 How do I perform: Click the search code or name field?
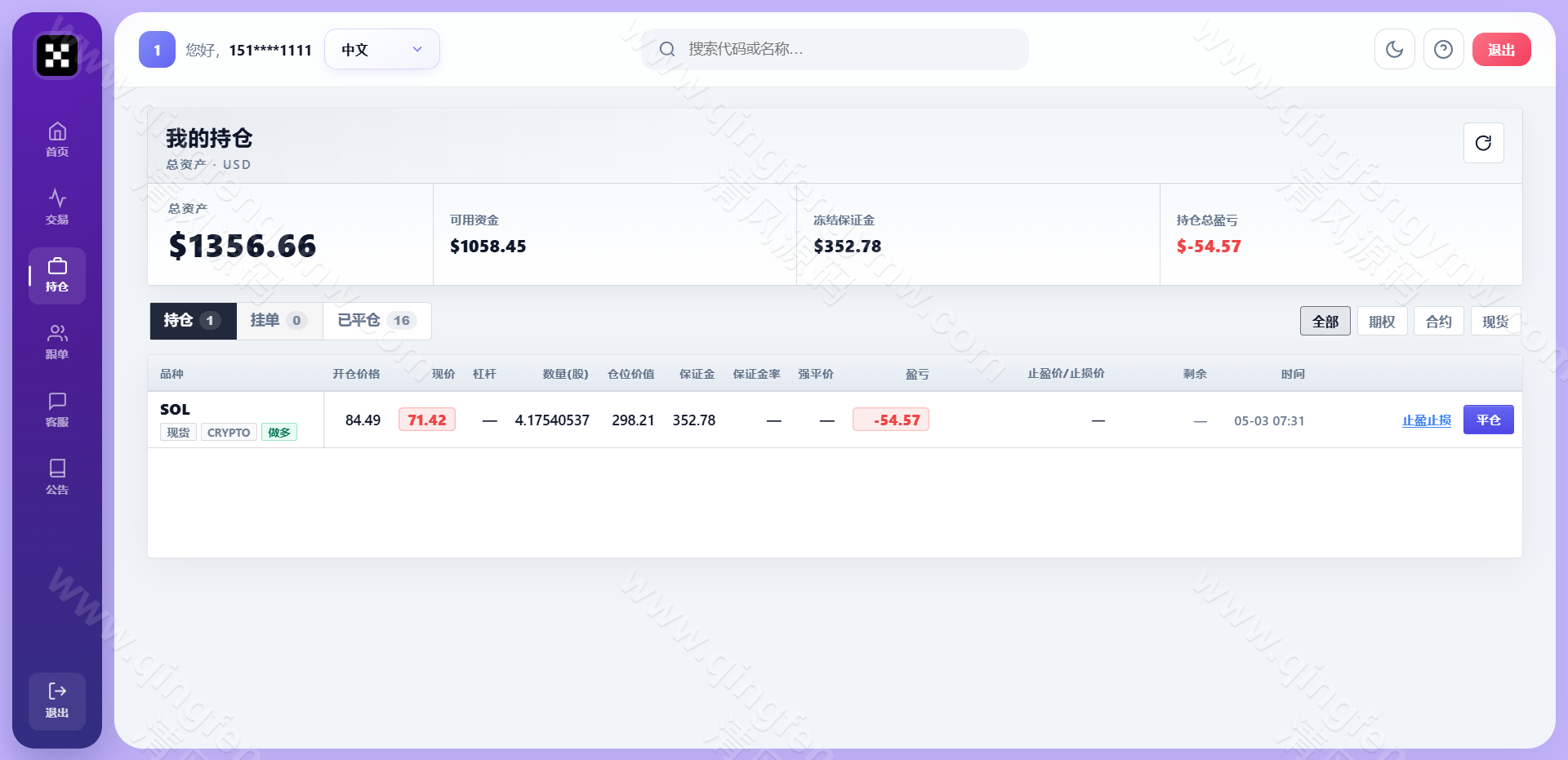(x=835, y=49)
